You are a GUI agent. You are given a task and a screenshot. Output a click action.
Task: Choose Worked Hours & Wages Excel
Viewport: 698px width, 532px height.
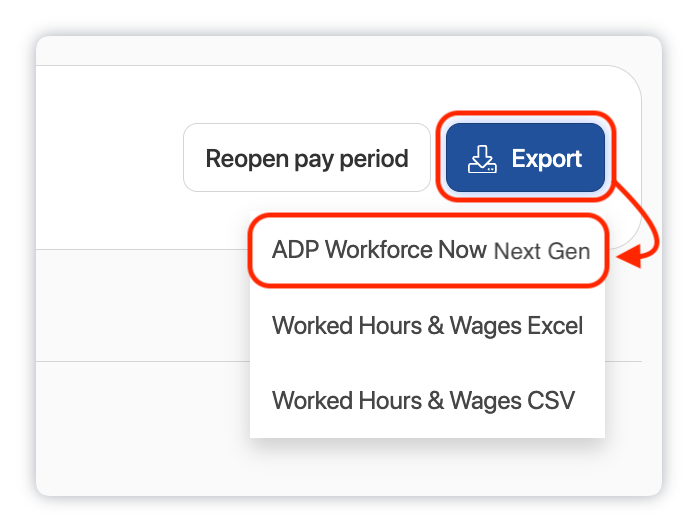[x=427, y=326]
